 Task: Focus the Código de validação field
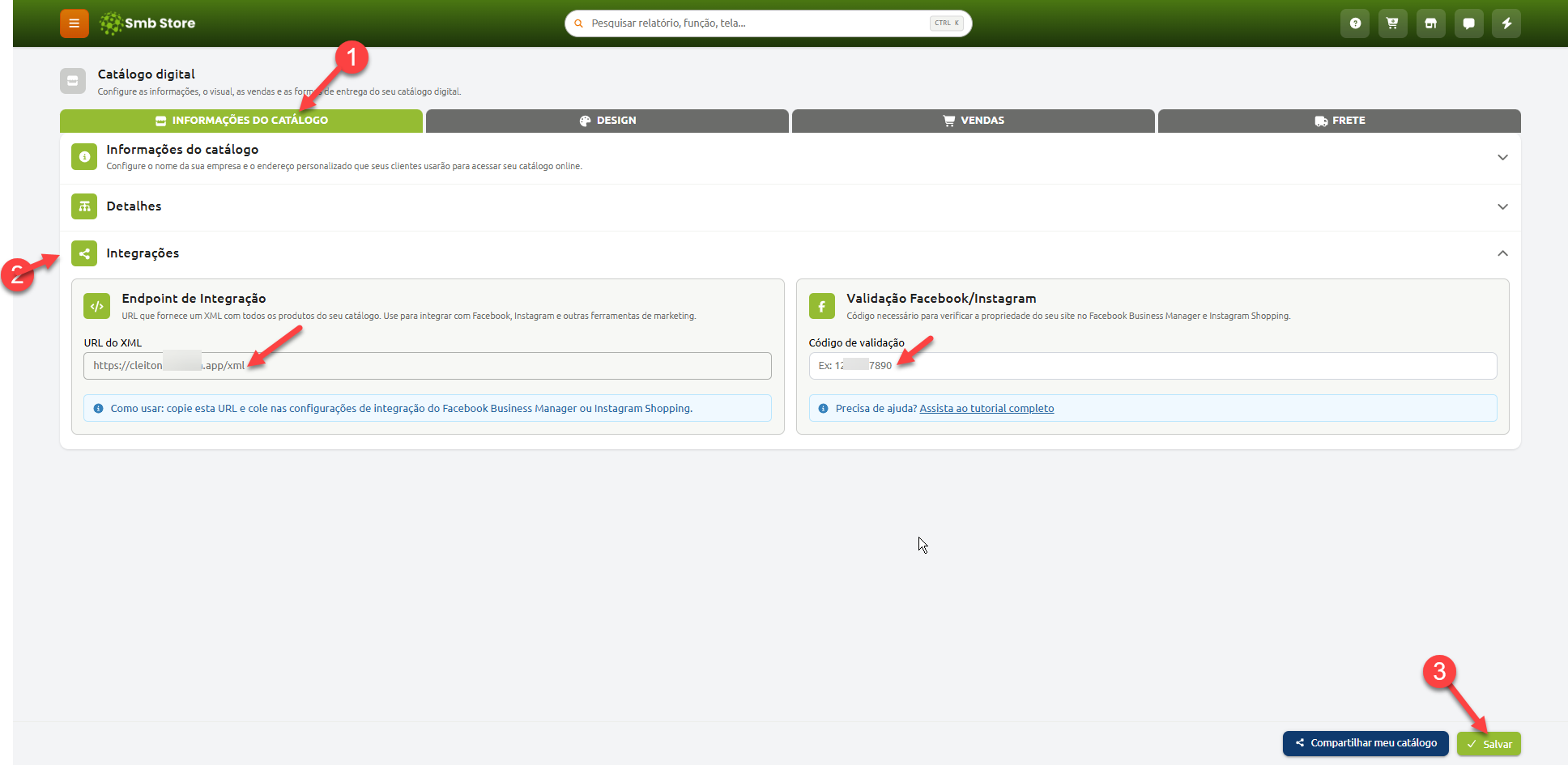(x=1153, y=366)
